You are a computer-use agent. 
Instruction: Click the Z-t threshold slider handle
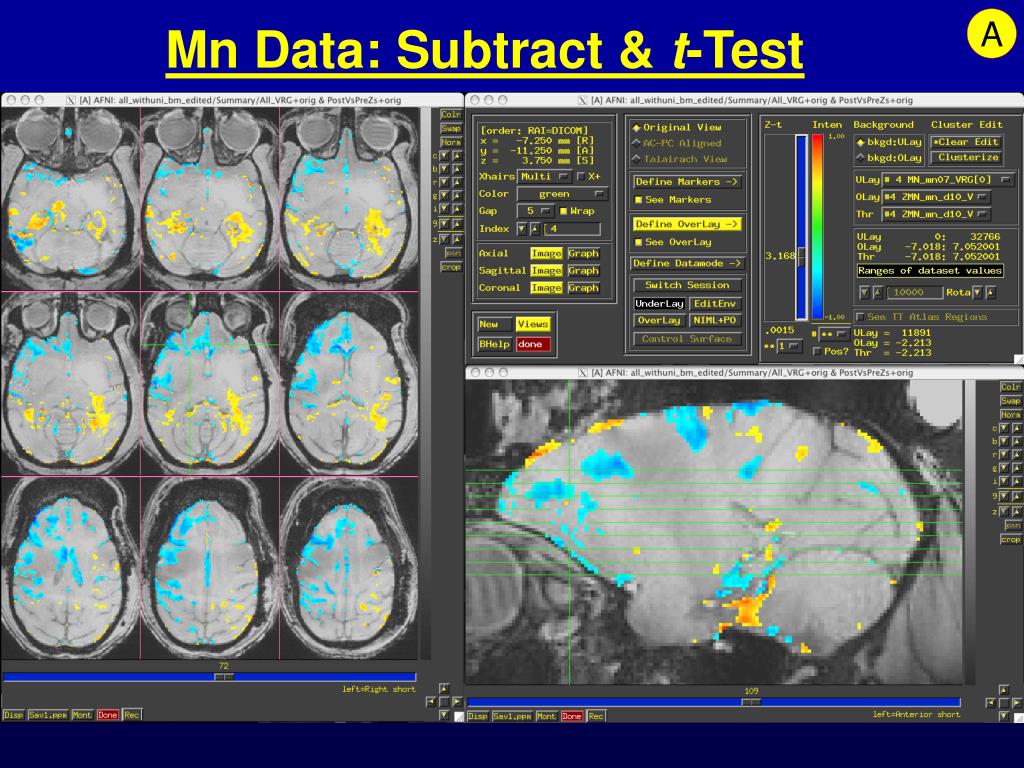click(x=801, y=257)
